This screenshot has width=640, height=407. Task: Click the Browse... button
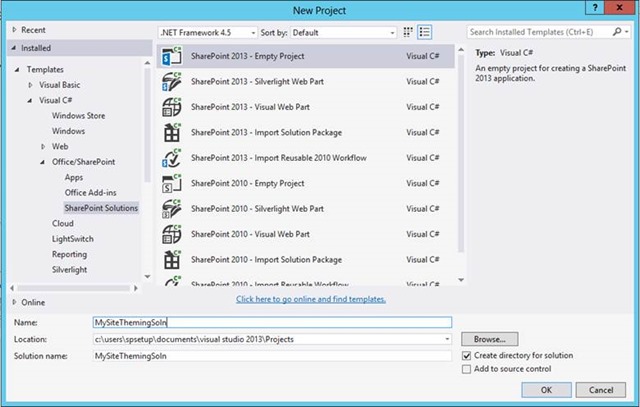point(490,339)
